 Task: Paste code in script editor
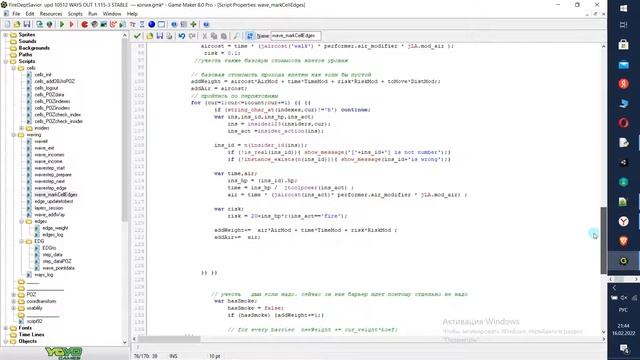click(223, 36)
